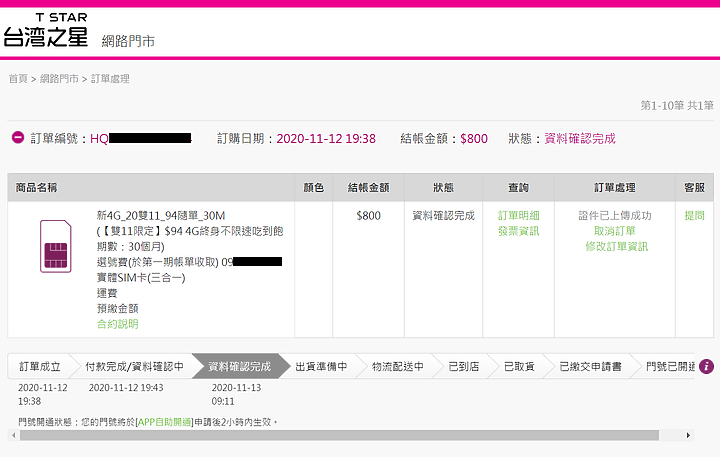
Task: Select 出貨準備中 progress step
Action: 321,367
